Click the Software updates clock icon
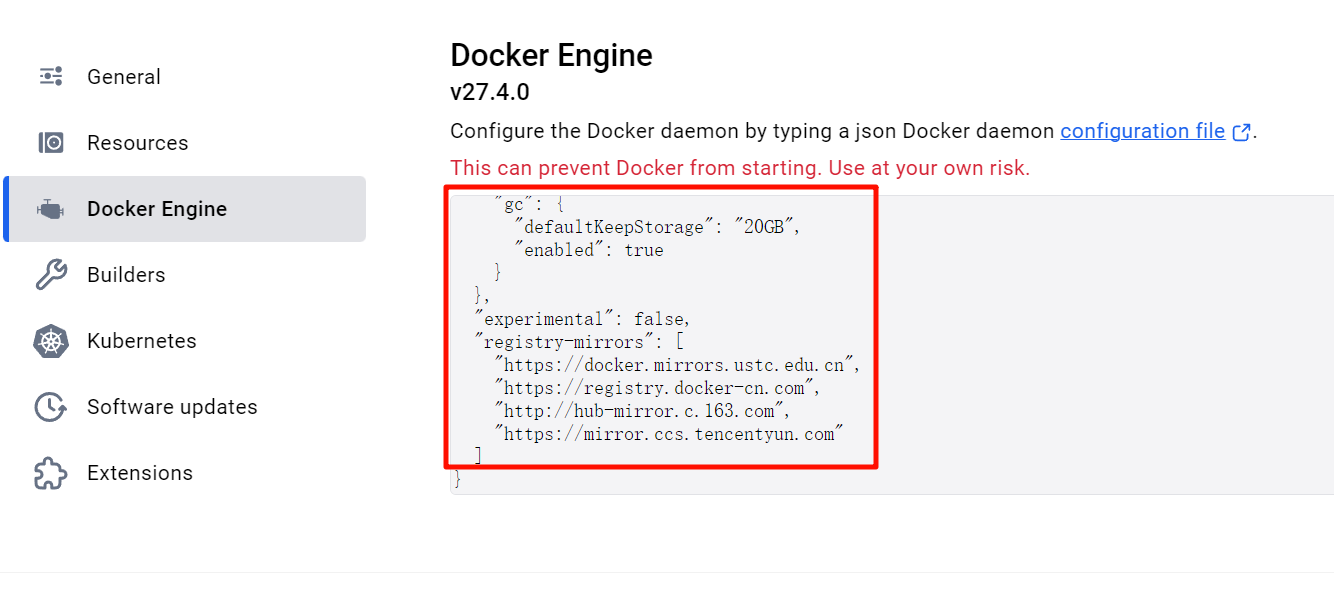Screen dimensions: 1334x590 [51, 407]
